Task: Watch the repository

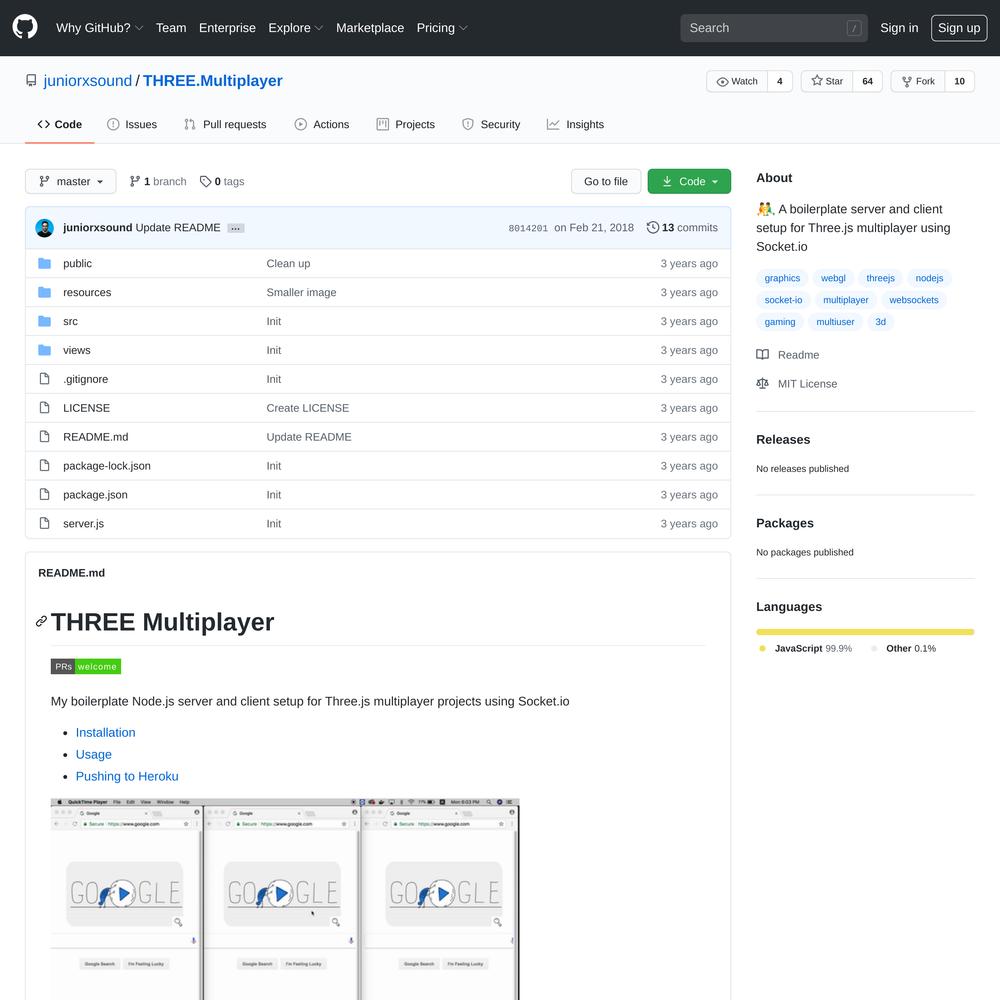Action: click(737, 81)
